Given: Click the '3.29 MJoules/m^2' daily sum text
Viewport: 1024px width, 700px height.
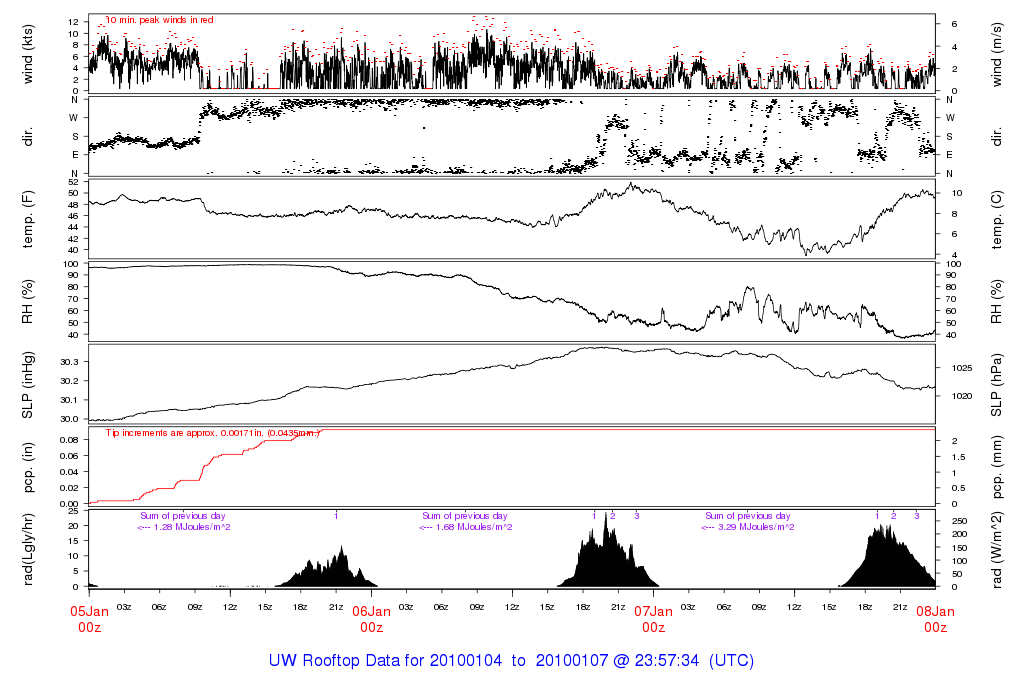Looking at the screenshot, I should coord(756,527).
